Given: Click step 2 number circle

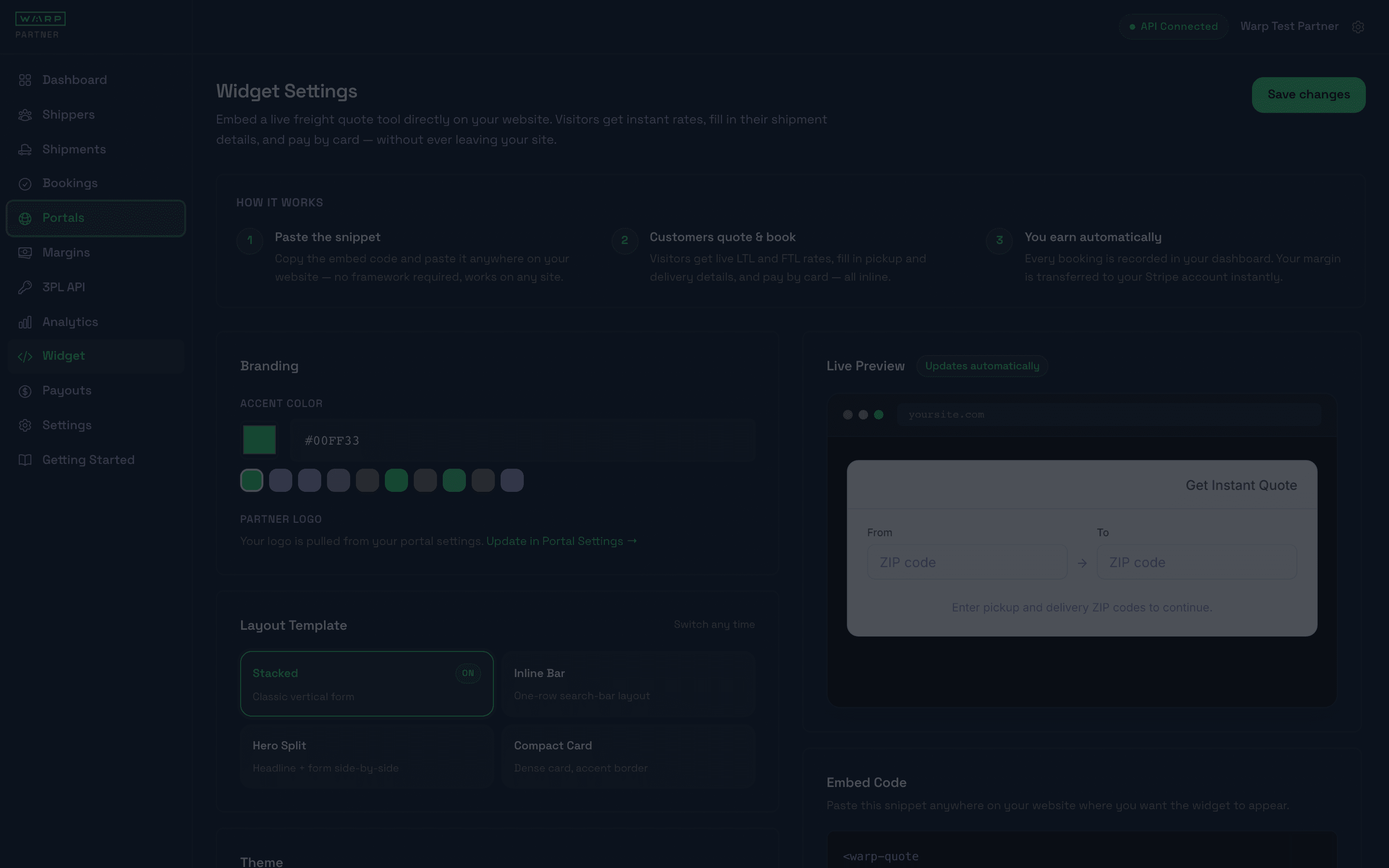Looking at the screenshot, I should tap(625, 240).
